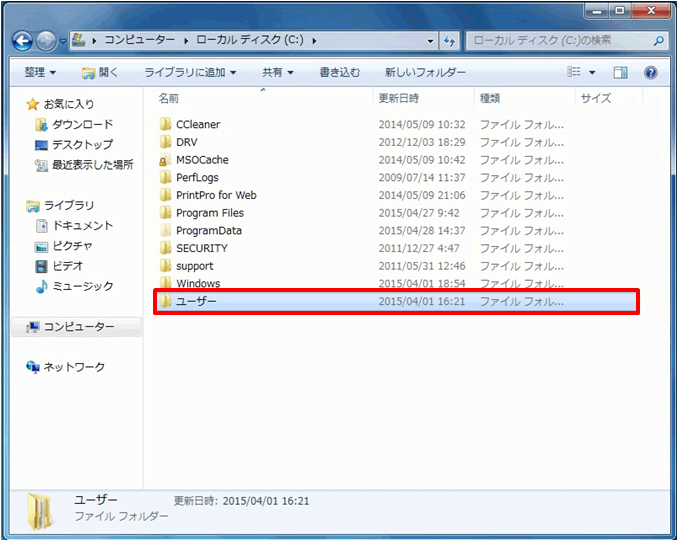Select the Windows folder
This screenshot has height=541, width=678.
(x=198, y=284)
